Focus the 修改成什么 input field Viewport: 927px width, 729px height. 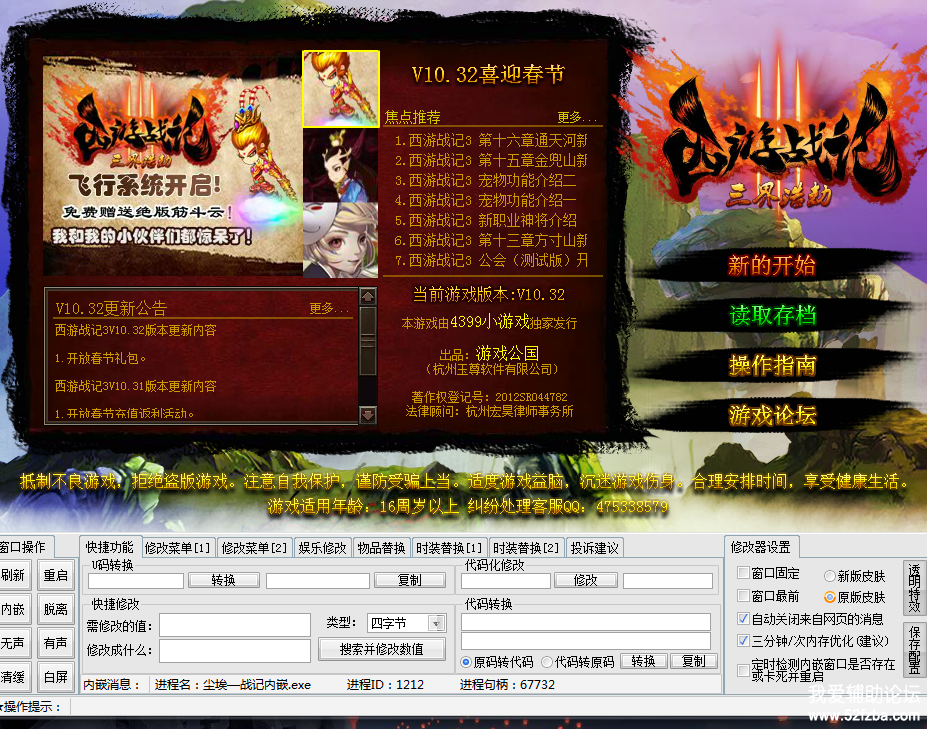coord(235,650)
